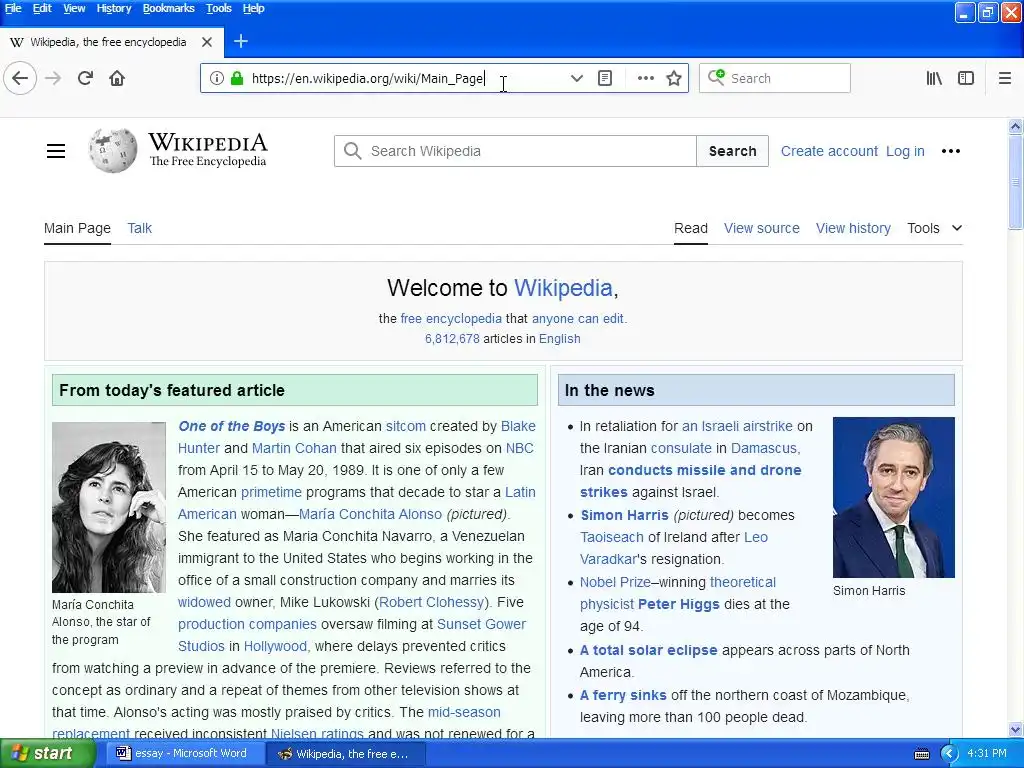
Task: Click the Log in link
Action: [905, 151]
